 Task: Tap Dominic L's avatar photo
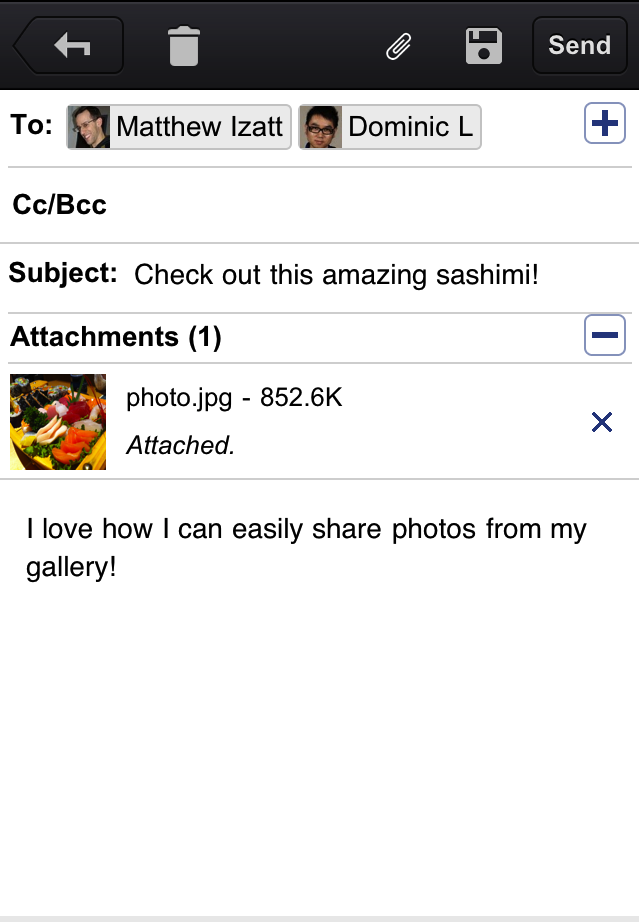pyautogui.click(x=321, y=127)
